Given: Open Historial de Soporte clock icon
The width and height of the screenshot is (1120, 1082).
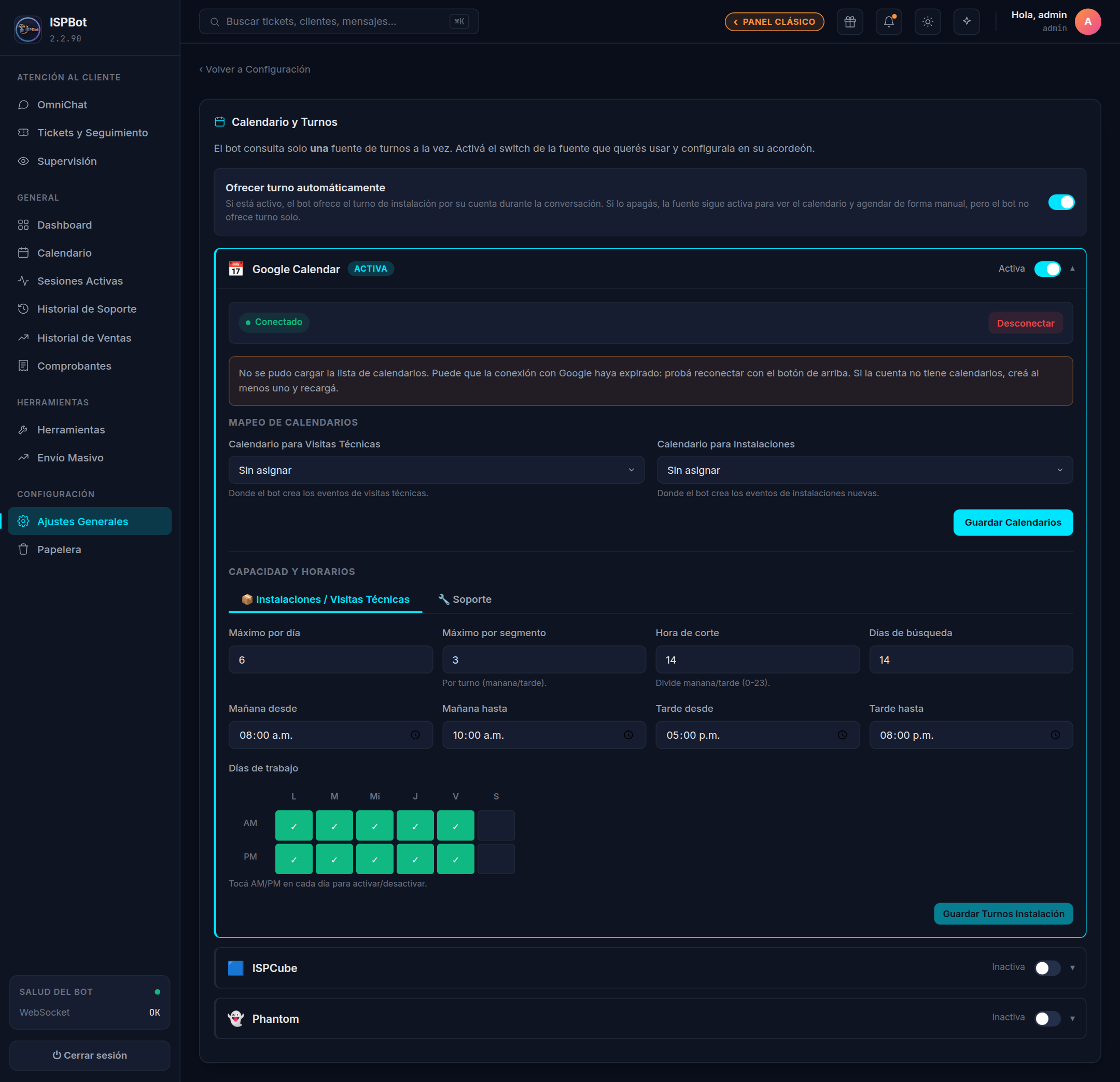Looking at the screenshot, I should 23,308.
